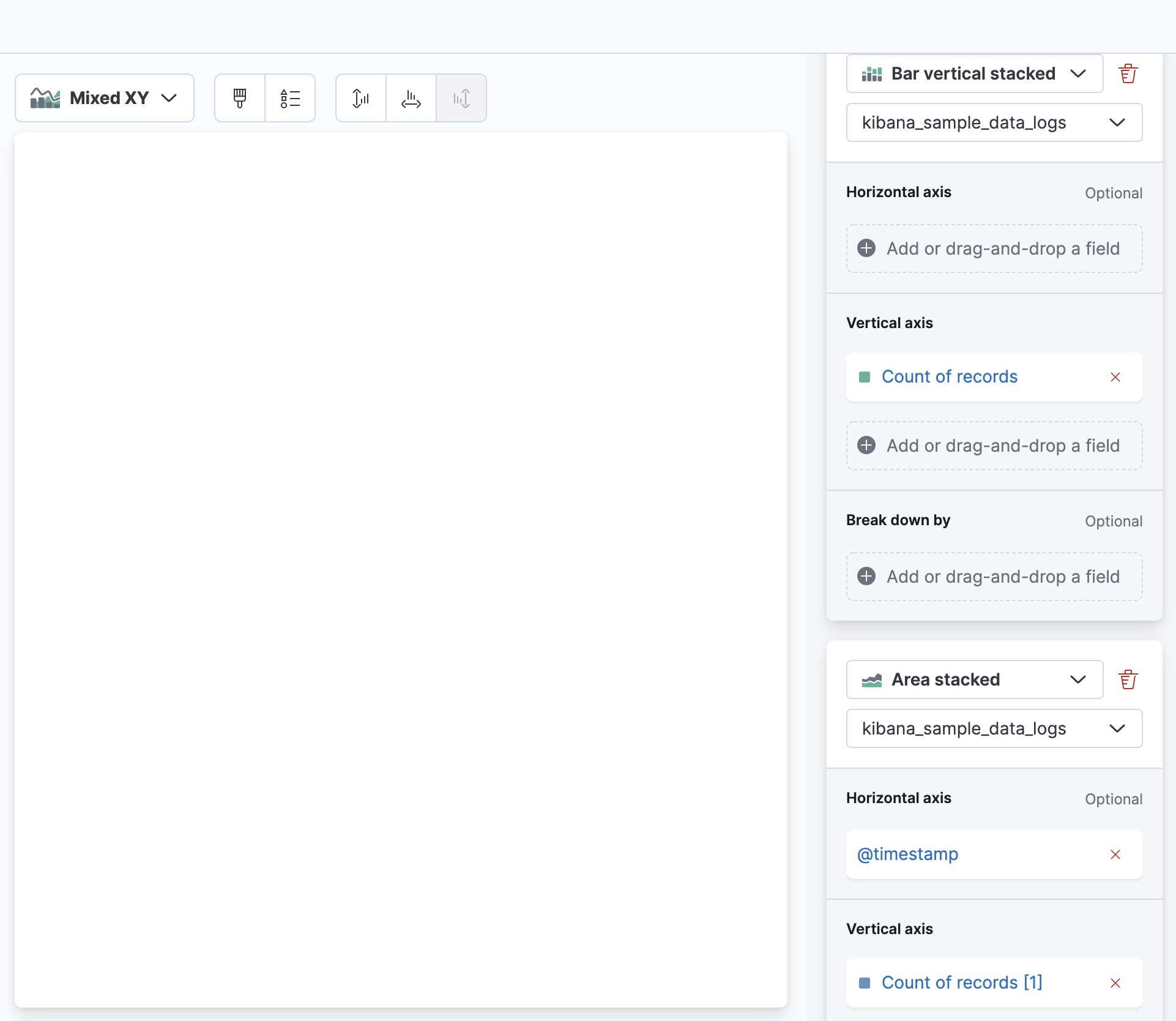Image resolution: width=1176 pixels, height=1021 pixels.
Task: Remove the @timestamp field
Action: (x=1115, y=855)
